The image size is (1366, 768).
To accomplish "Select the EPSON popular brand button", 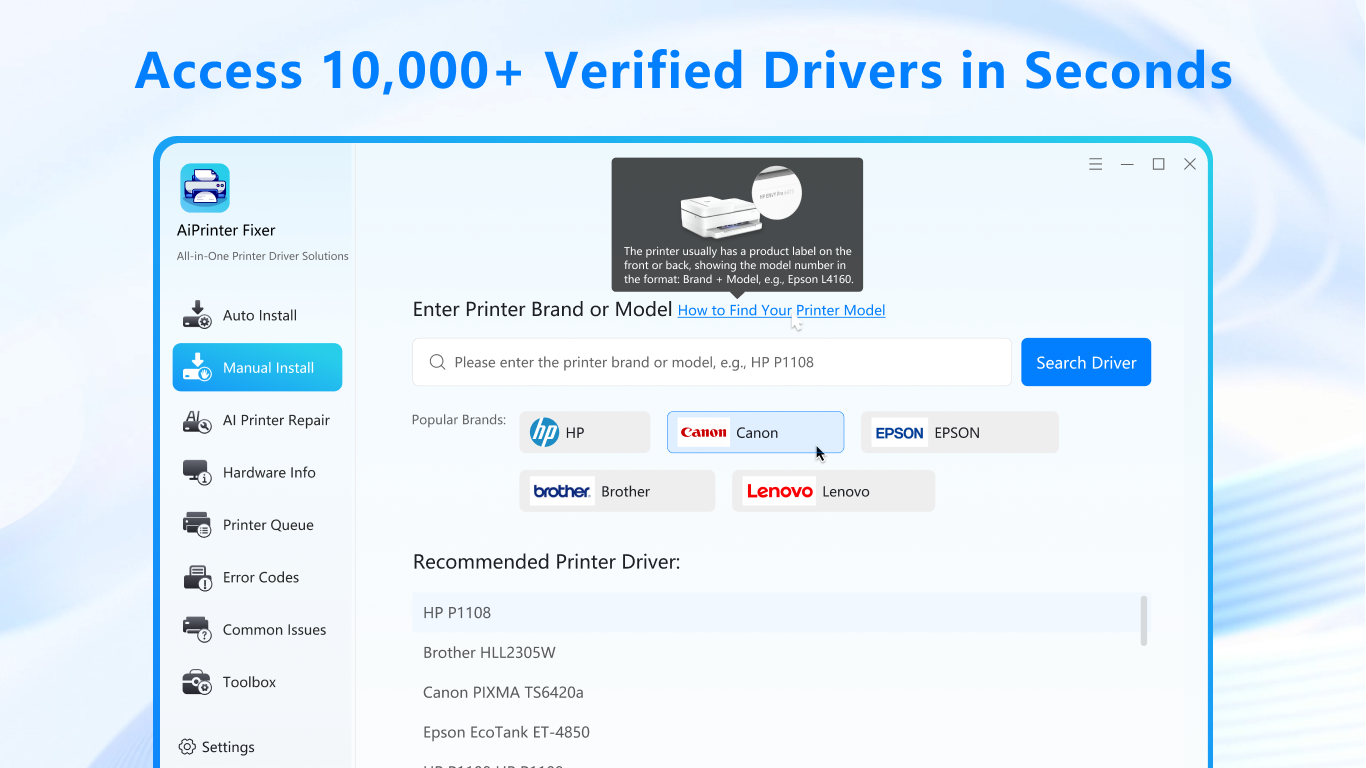I will pos(960,432).
